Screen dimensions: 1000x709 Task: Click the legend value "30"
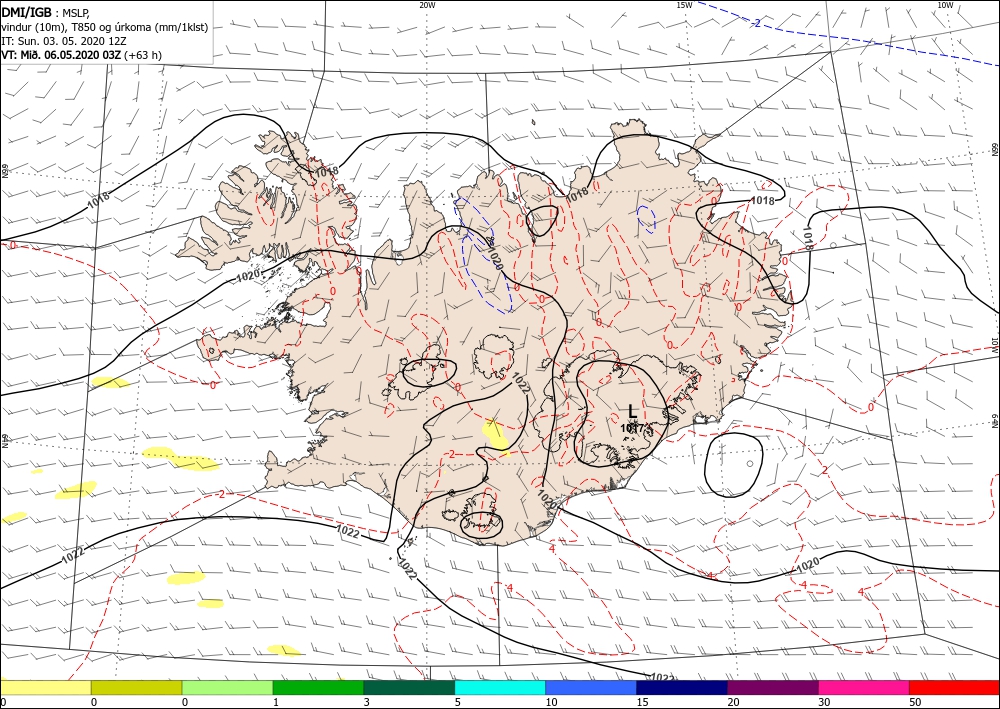pos(824,702)
